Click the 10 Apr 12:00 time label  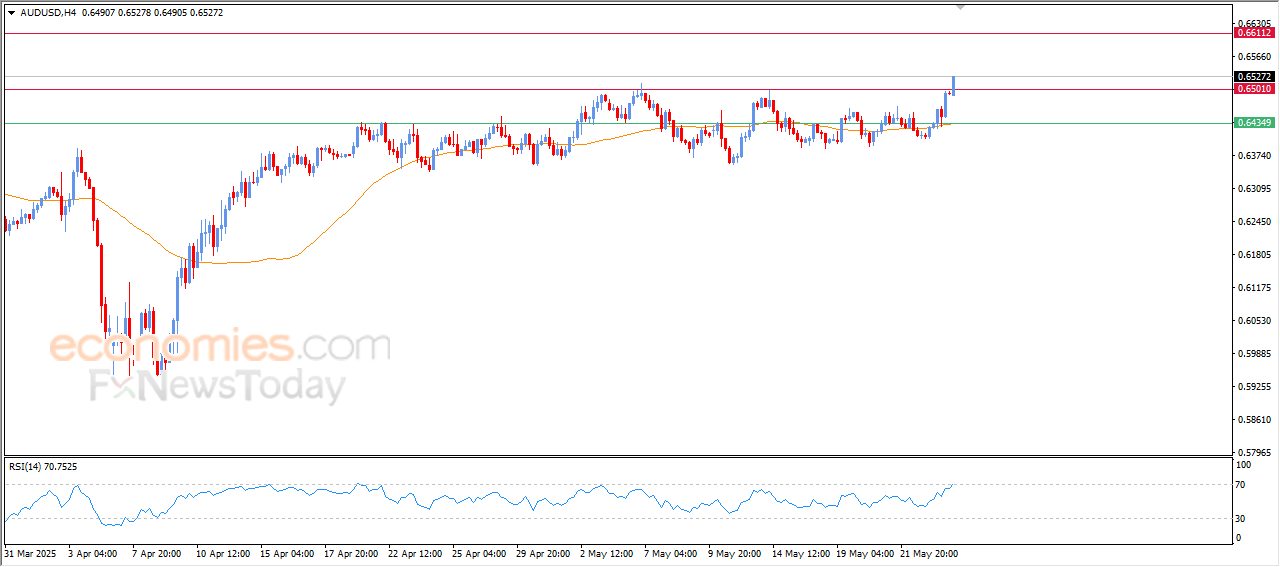click(223, 552)
